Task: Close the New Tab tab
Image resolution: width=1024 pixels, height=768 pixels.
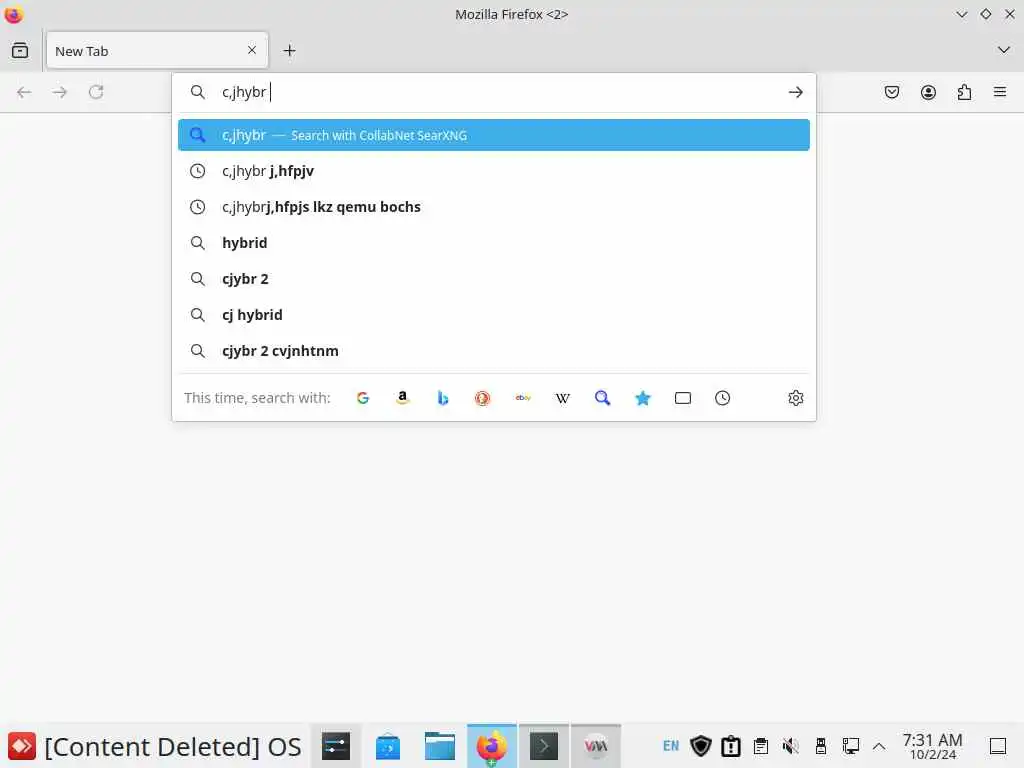Action: 252,50
